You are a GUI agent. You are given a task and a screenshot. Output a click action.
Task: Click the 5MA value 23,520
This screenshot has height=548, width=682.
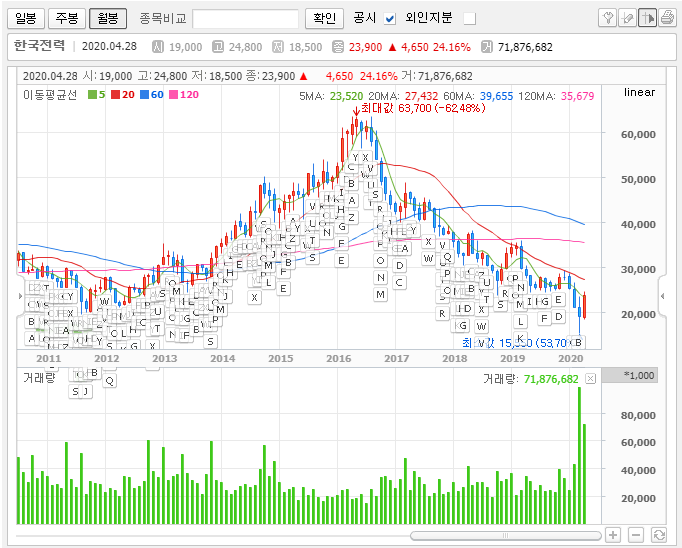pyautogui.click(x=346, y=96)
